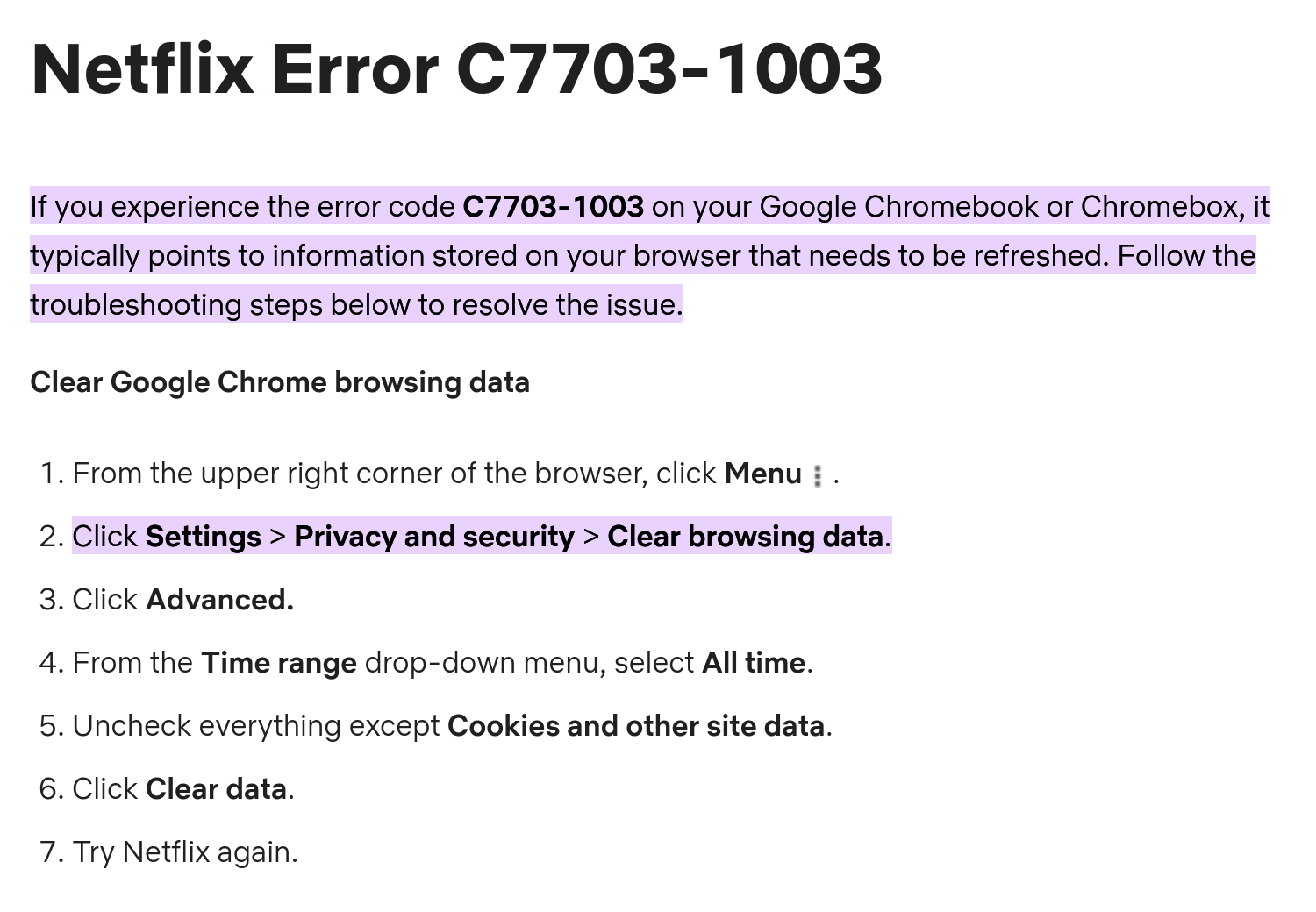Click the bold Advanced text in step 3

219,600
